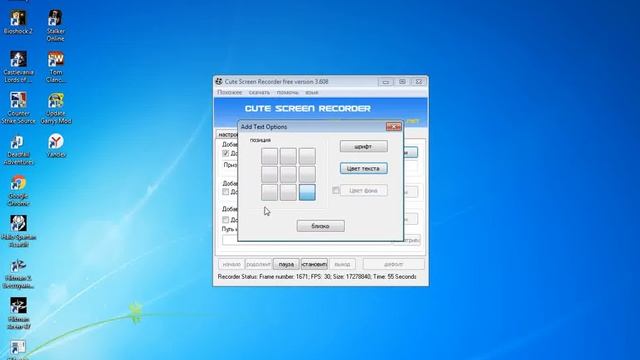Click the дефолт default button
The width and height of the screenshot is (640, 360).
point(393,264)
